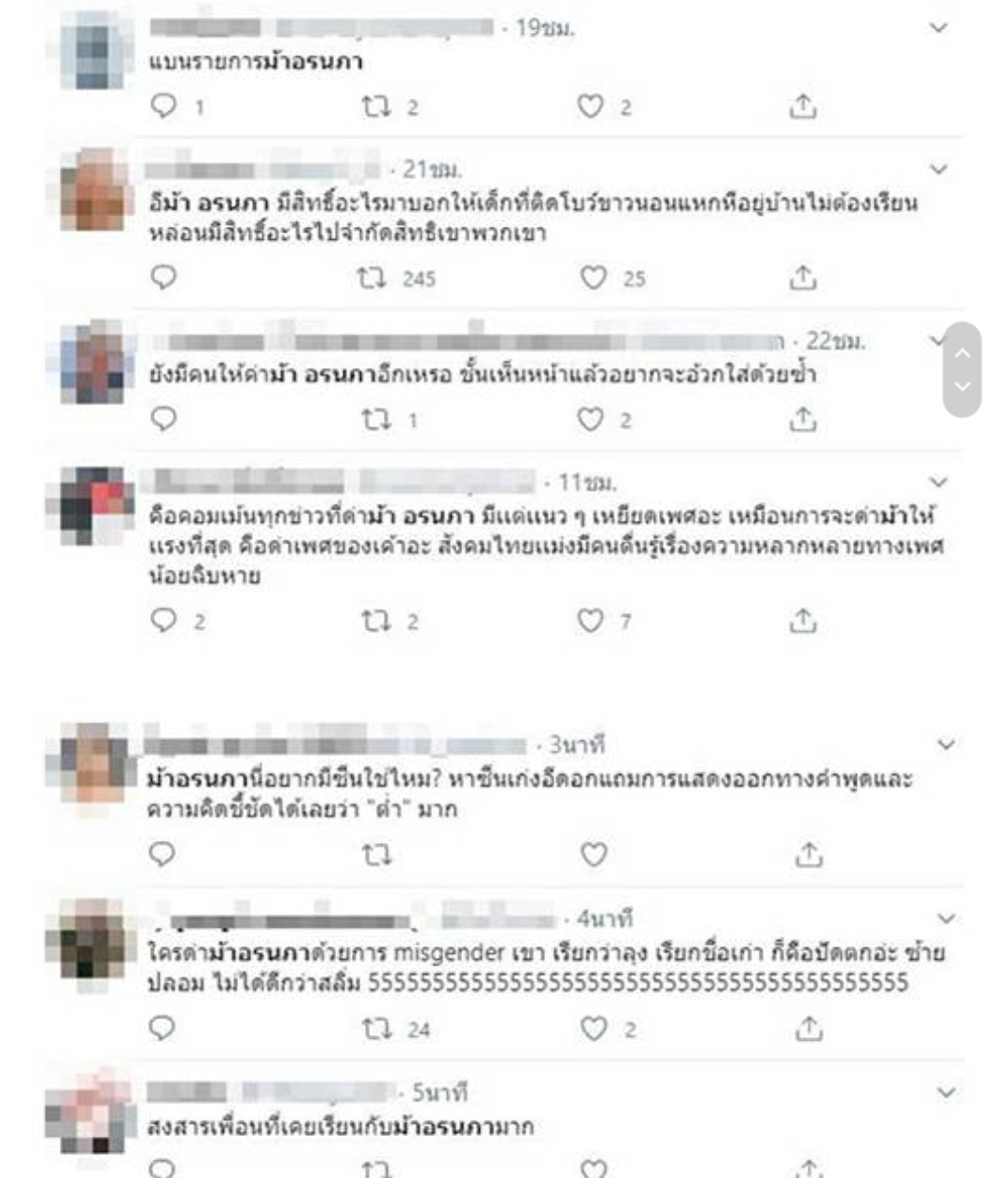Expand menu chevron on 21-hour-old tweet
The image size is (1008, 1178).
pyautogui.click(x=939, y=169)
